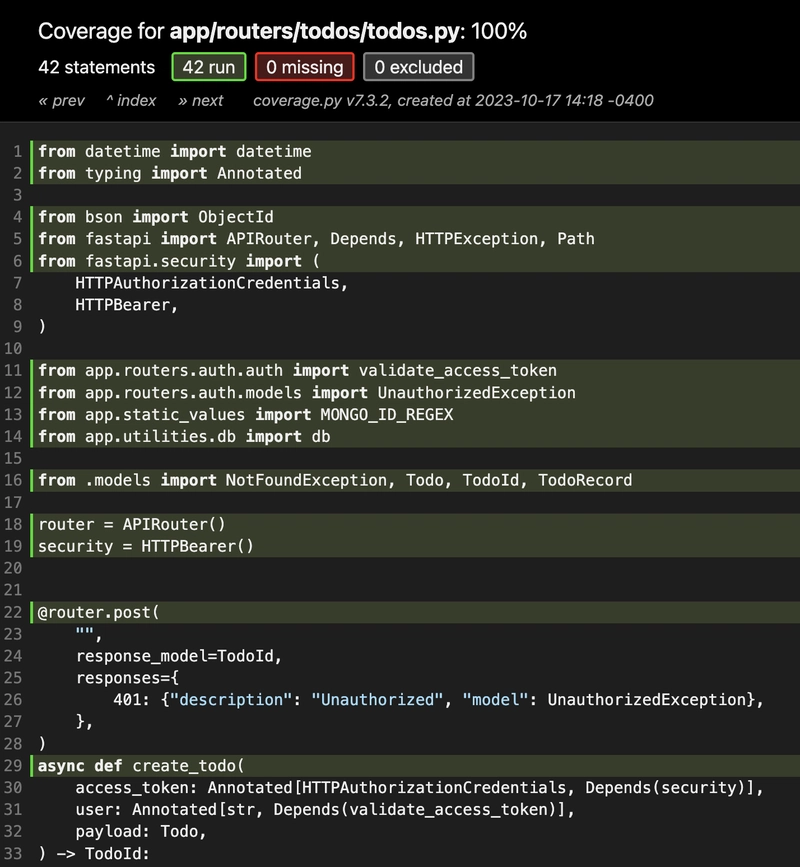Image resolution: width=800 pixels, height=867 pixels.
Task: Toggle the '0 excluded' filter button
Action: (419, 67)
